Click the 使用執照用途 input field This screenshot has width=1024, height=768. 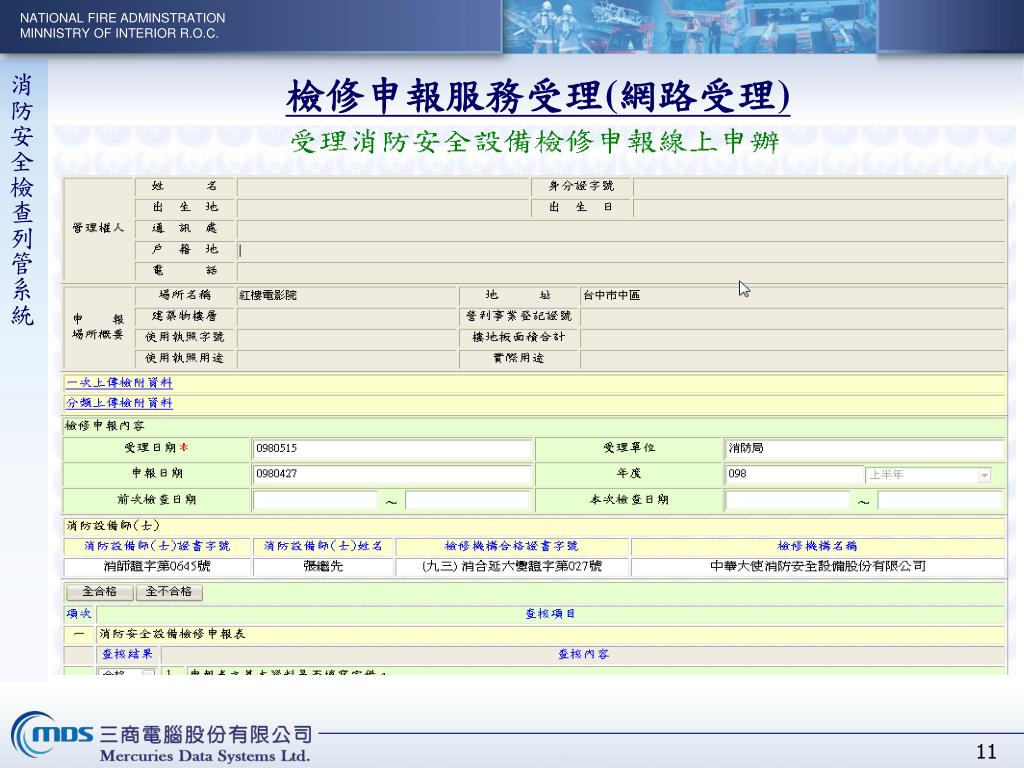coord(347,359)
